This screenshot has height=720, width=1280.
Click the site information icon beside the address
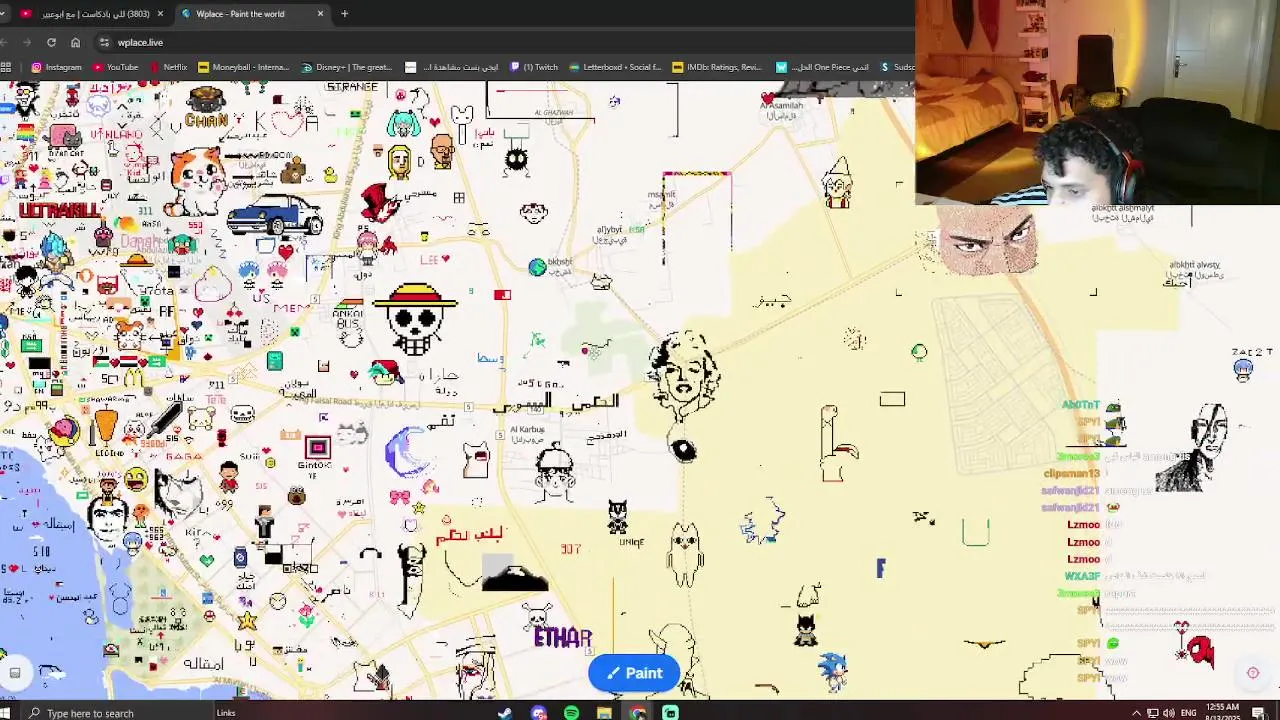pyautogui.click(x=104, y=42)
